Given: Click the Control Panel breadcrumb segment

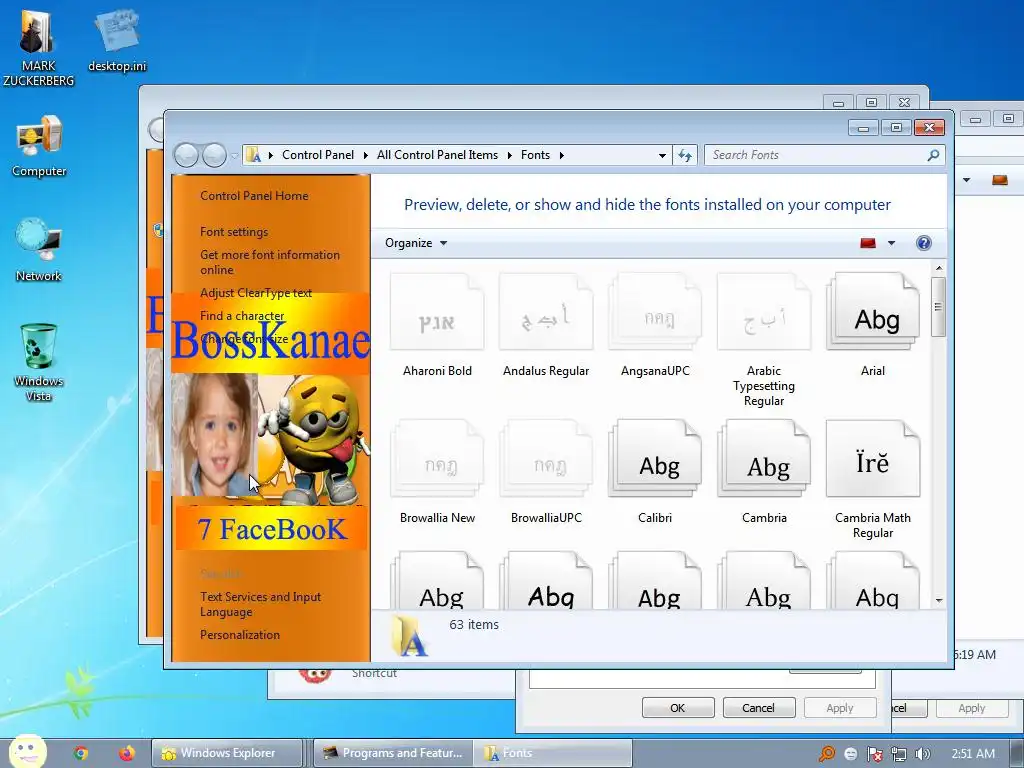Looking at the screenshot, I should 318,155.
